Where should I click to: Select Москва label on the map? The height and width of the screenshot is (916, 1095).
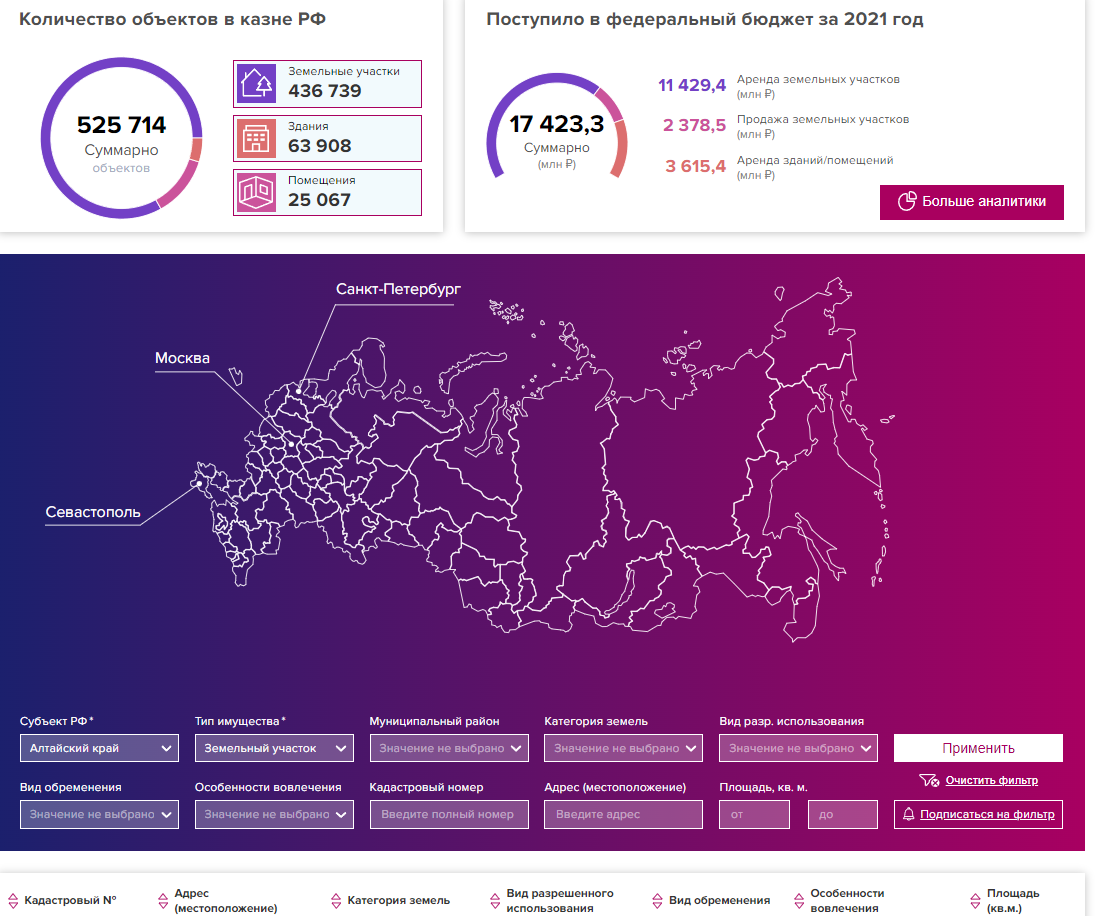pos(182,358)
